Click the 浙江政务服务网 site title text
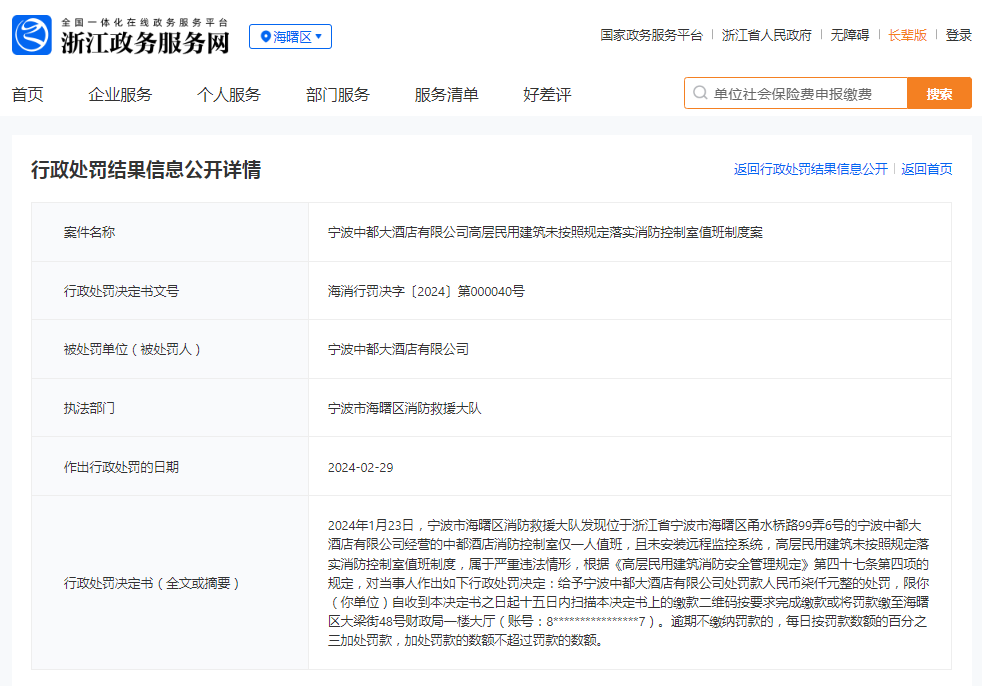This screenshot has height=686, width=982. tap(145, 43)
